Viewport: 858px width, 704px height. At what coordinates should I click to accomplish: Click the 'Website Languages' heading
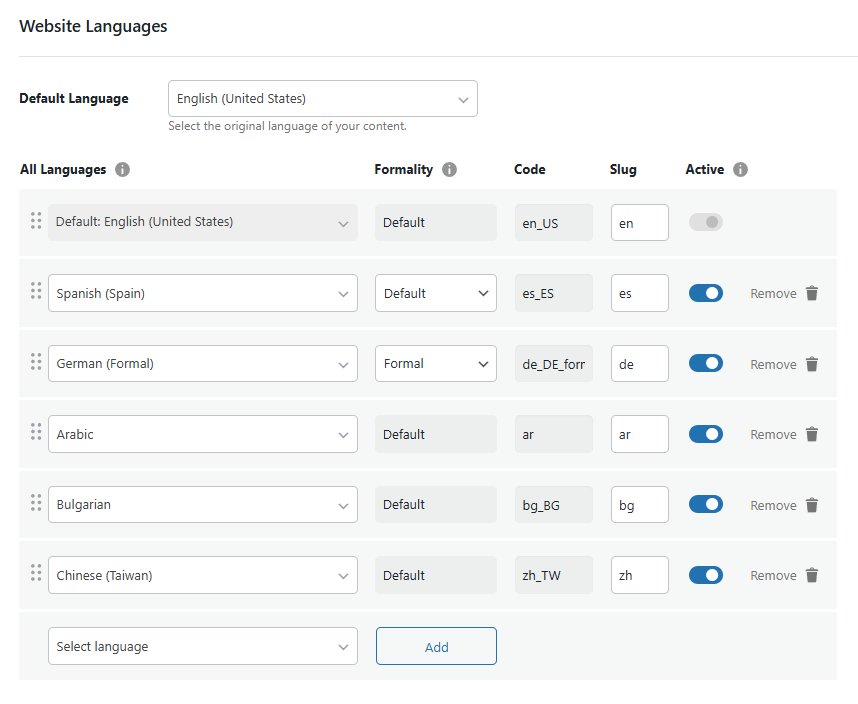(94, 26)
